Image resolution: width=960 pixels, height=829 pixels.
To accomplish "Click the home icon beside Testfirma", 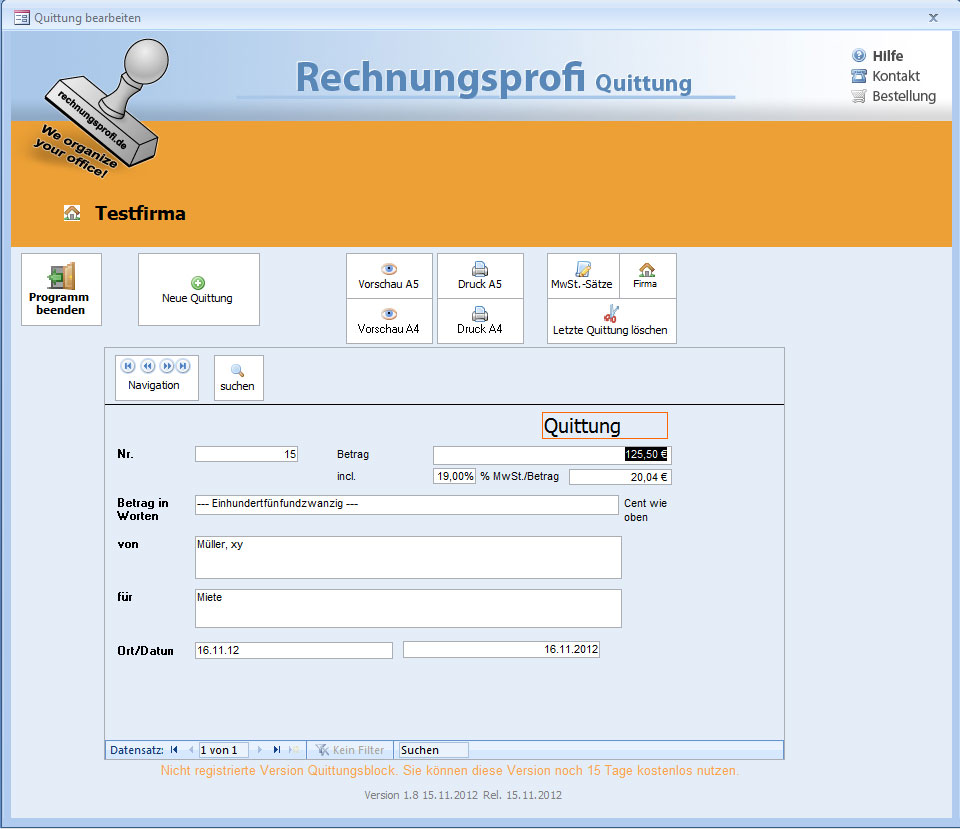I will (72, 213).
